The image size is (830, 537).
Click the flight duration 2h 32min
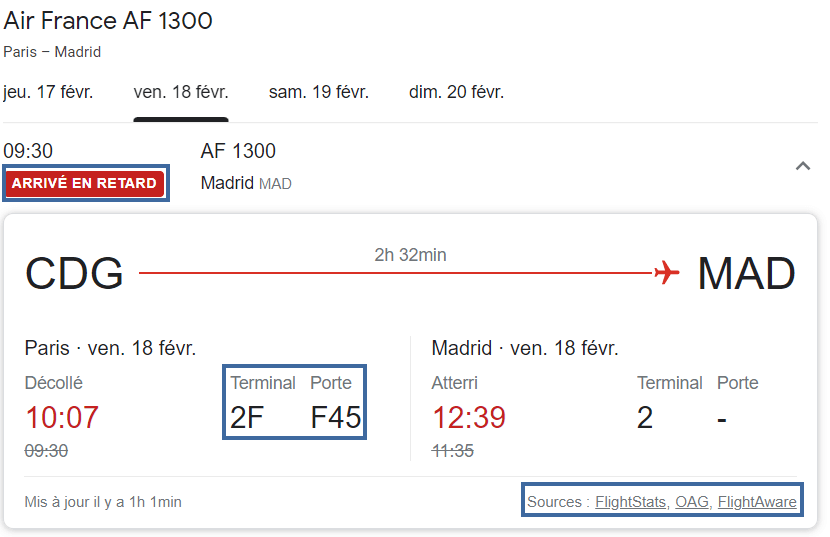click(410, 255)
